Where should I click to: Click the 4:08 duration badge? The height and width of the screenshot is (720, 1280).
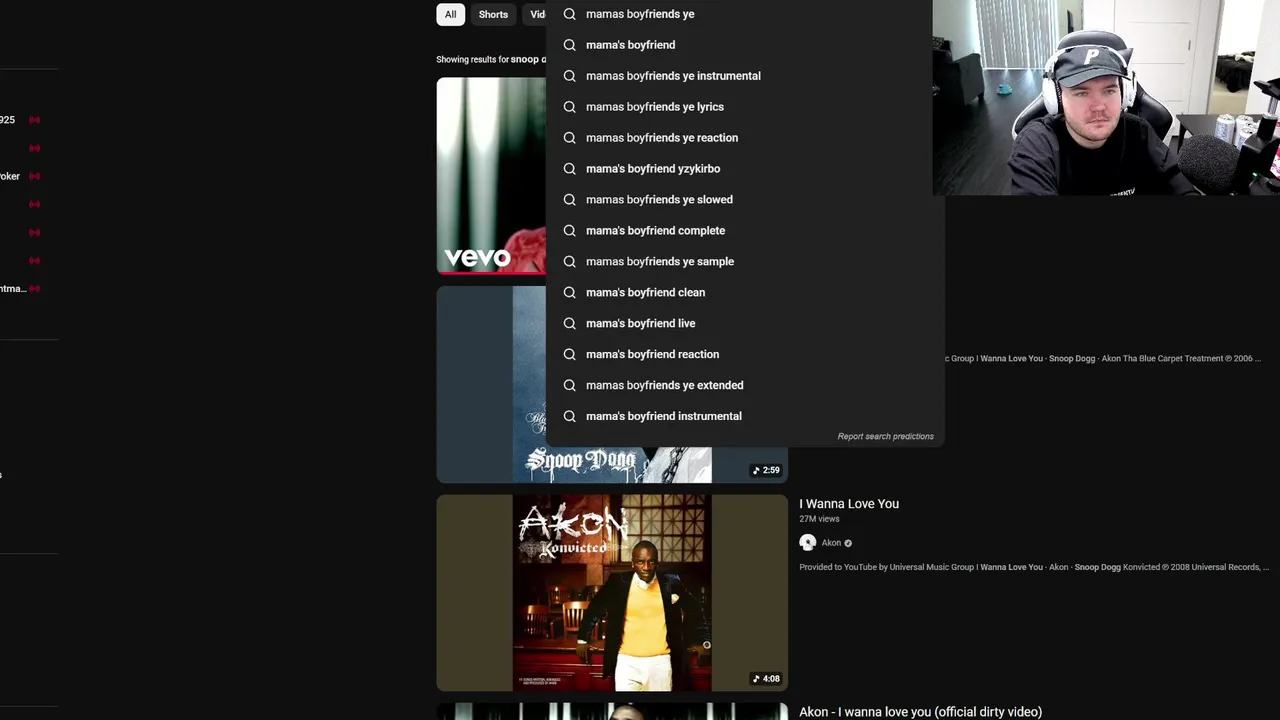766,679
